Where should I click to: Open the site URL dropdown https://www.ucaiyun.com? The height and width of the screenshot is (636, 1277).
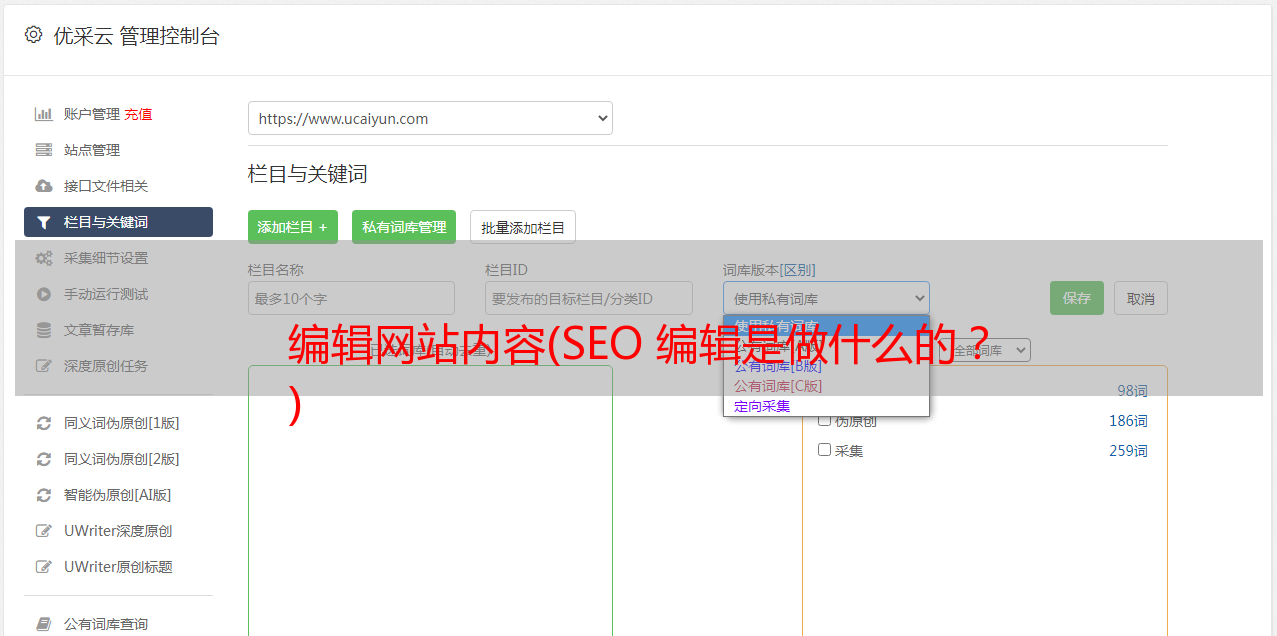430,118
